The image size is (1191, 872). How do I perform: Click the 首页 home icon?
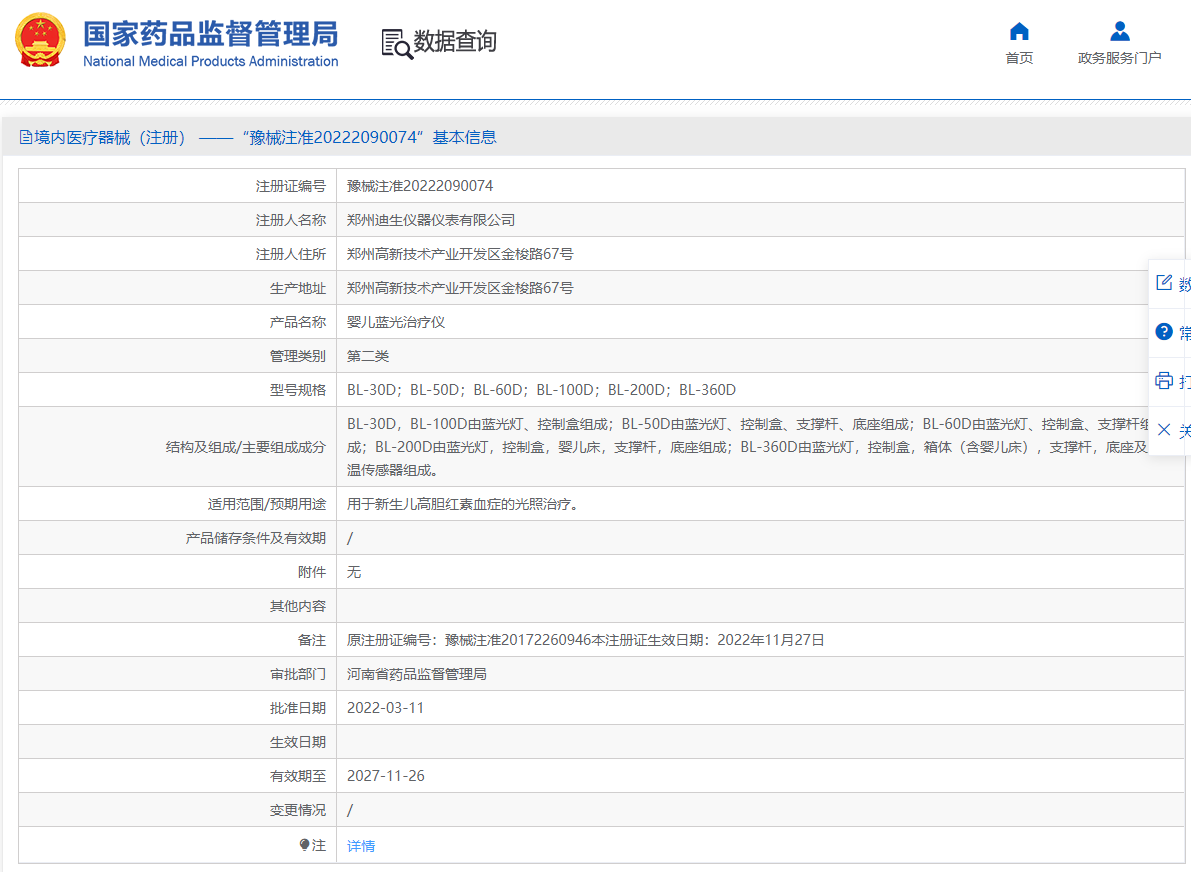pos(1018,31)
